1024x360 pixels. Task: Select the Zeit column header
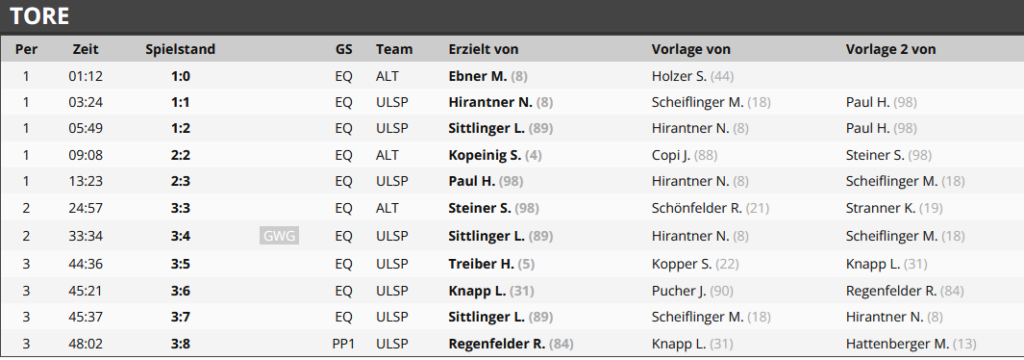[x=86, y=49]
